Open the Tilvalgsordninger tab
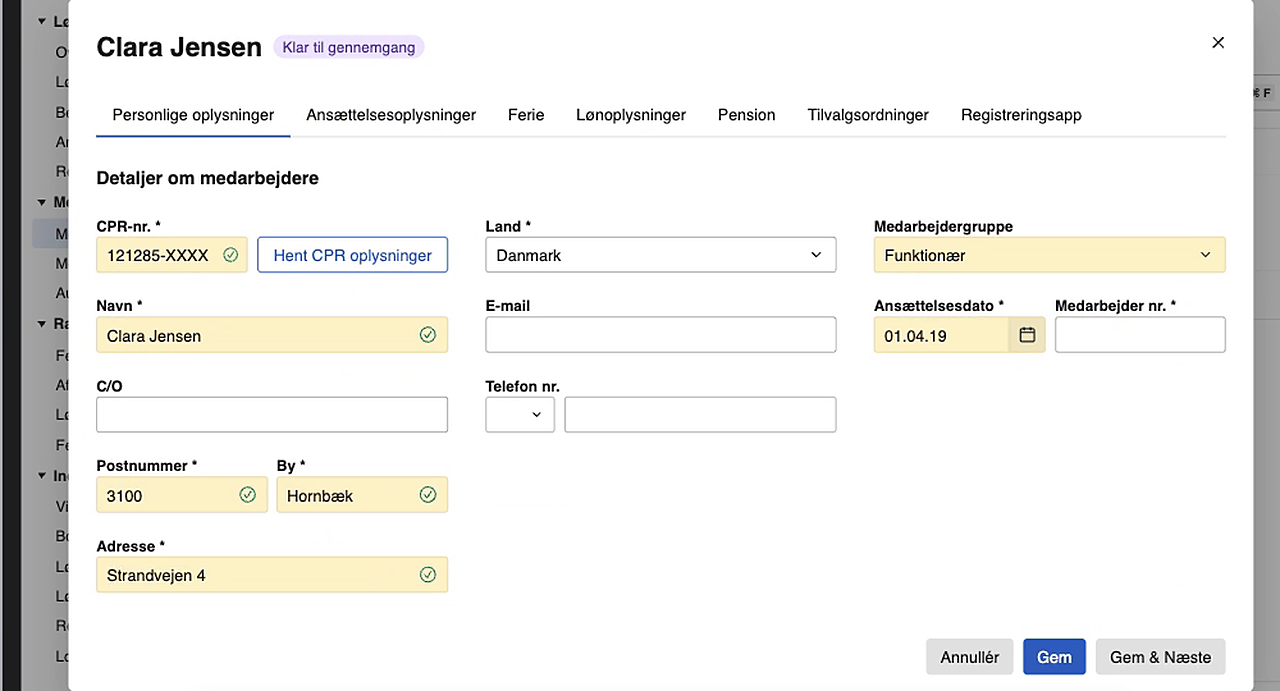Viewport: 1280px width, 691px height. pos(868,115)
